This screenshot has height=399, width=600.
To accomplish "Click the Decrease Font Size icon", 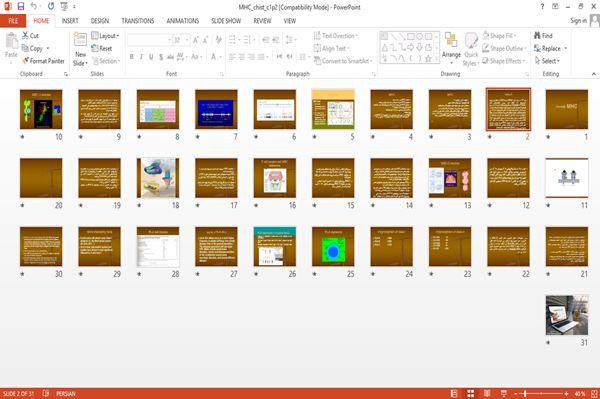I will [205, 40].
